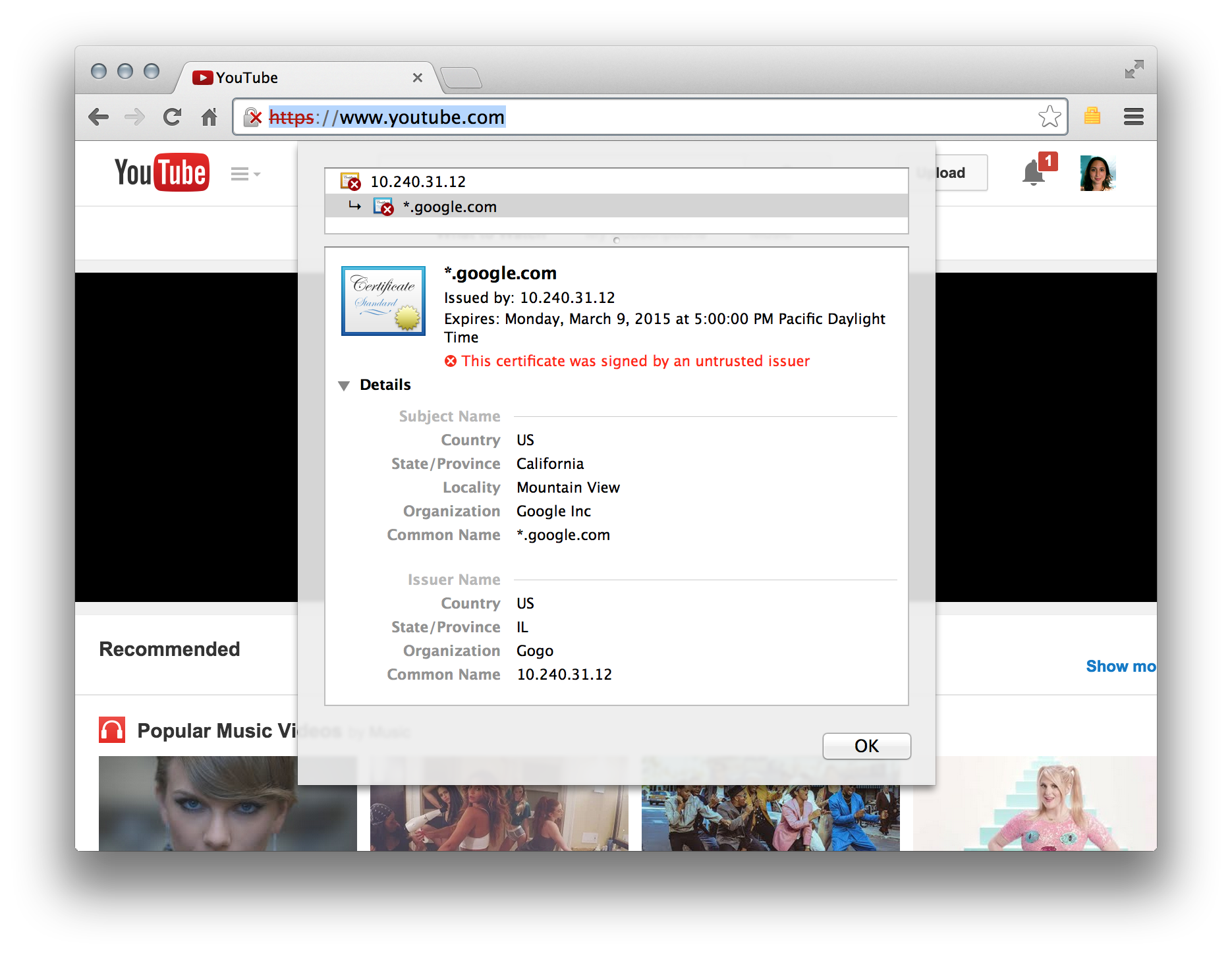The image size is (1232, 955).
Task: Open the first music video thumbnail
Action: point(228,804)
